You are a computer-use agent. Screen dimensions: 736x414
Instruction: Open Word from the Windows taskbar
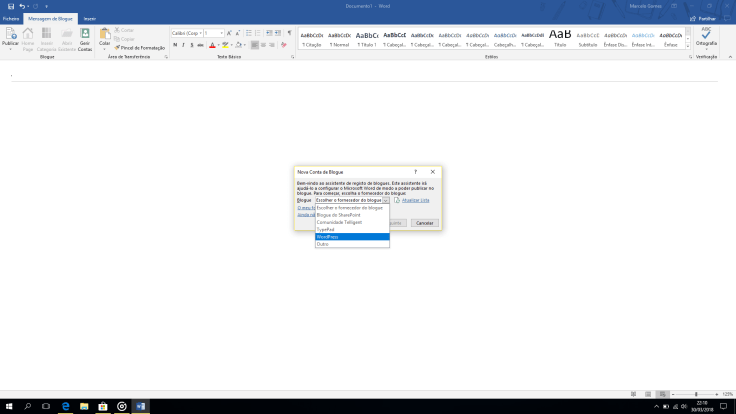point(140,406)
